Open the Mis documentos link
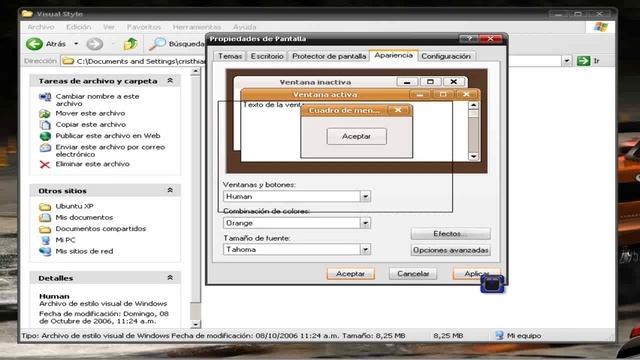The height and width of the screenshot is (360, 640). (84, 218)
